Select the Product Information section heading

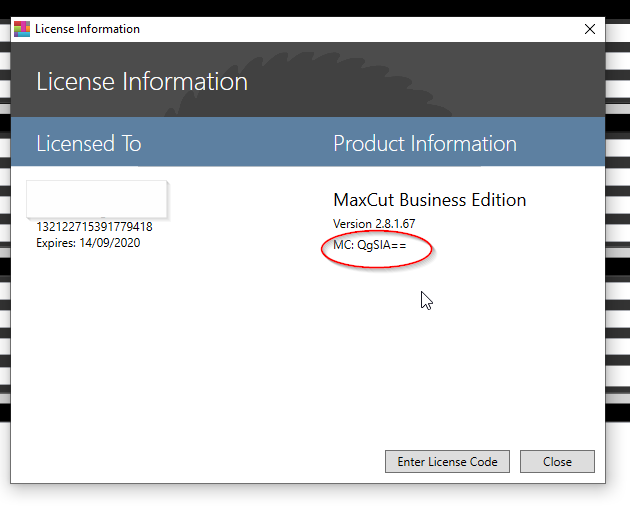(x=424, y=143)
